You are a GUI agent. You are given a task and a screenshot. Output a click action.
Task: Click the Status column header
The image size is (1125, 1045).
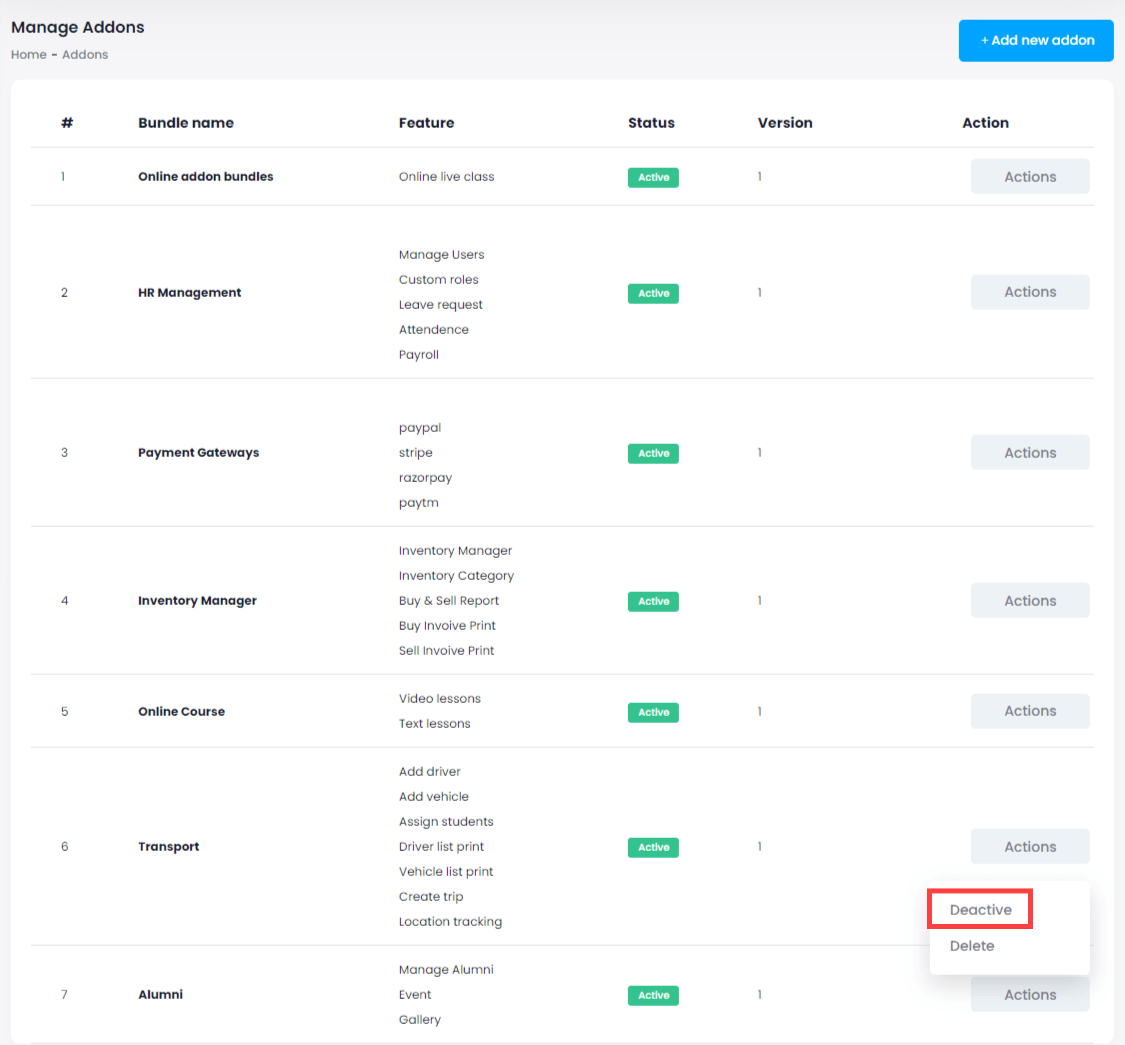tap(651, 123)
